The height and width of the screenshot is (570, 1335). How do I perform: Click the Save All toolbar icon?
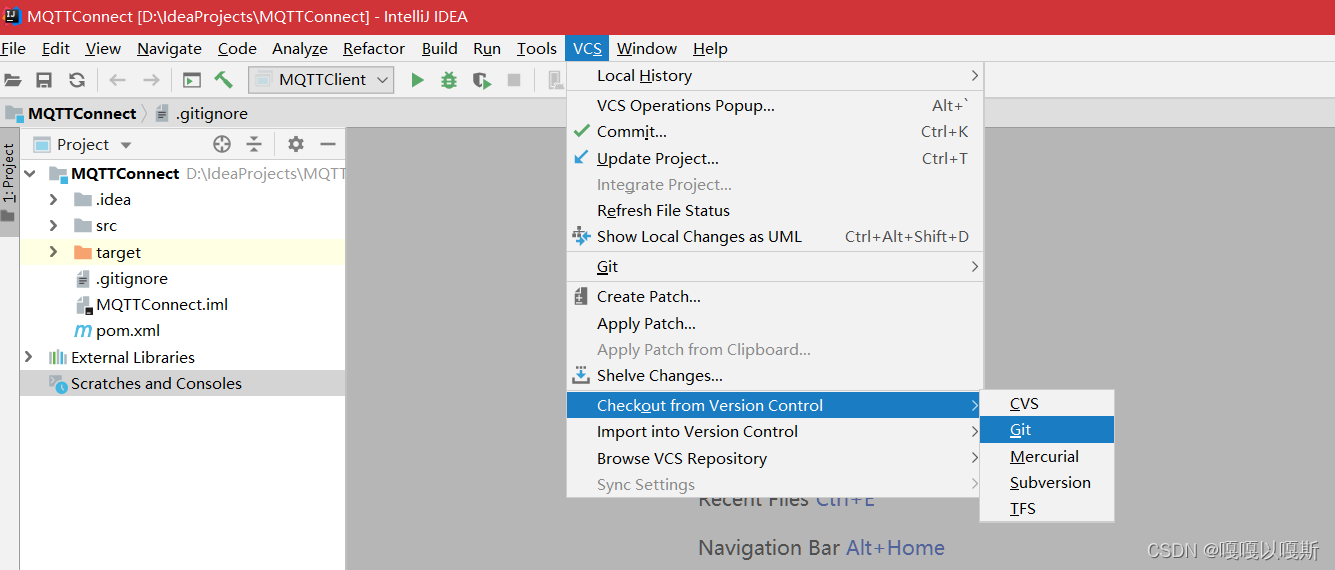[44, 80]
